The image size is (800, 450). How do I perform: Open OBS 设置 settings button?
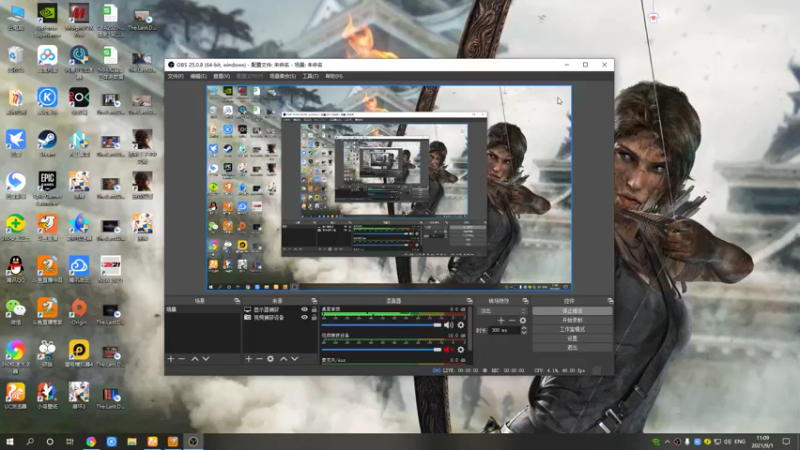pos(572,338)
